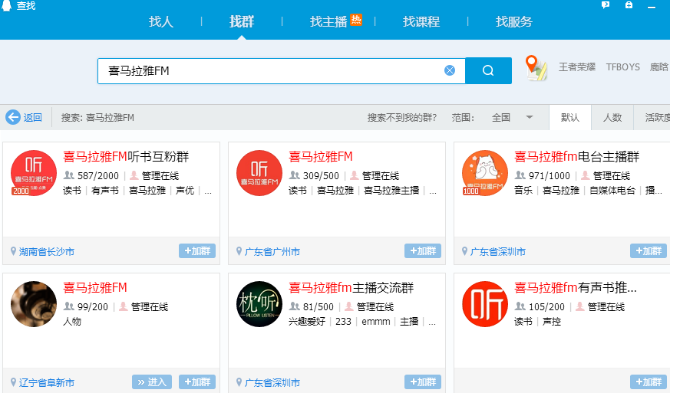This screenshot has width=682, height=395.
Task: Click the location pin icon beside 广东省深圳市 in 电台主播群
Action: 465,251
